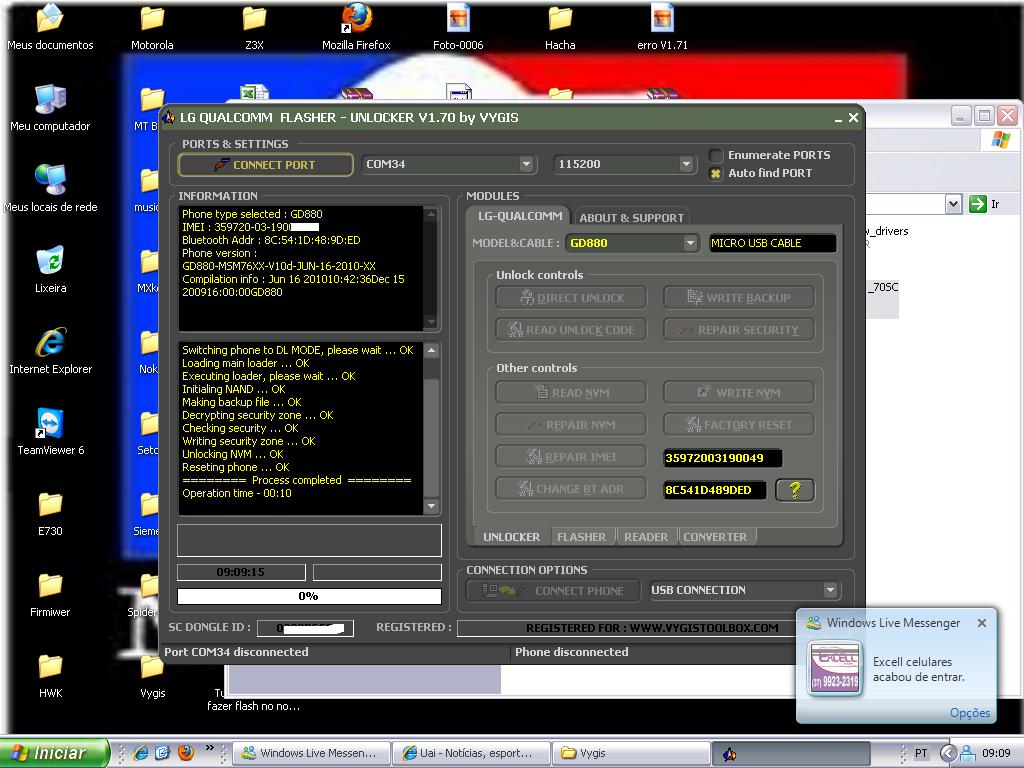Launch Mozilla Firefox desktop shortcut
Image resolution: width=1024 pixels, height=768 pixels.
coord(356,27)
